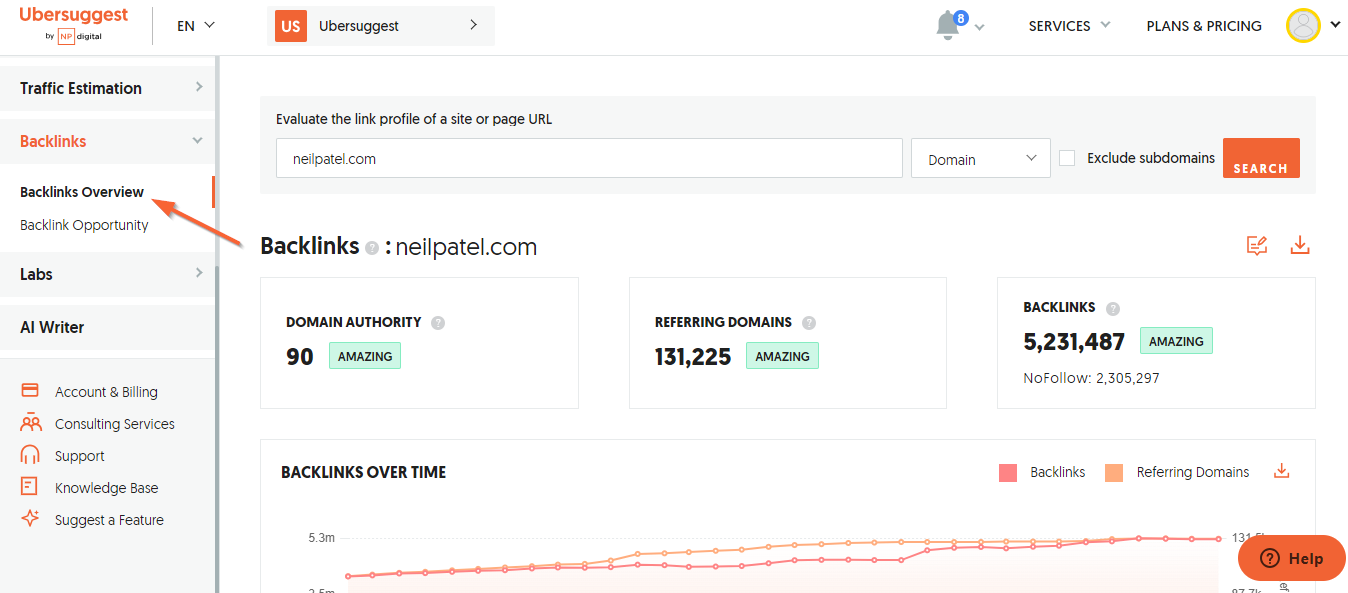This screenshot has height=593, width=1348.
Task: Click the BACKLINKS OVER TIME heading
Action: click(x=364, y=472)
